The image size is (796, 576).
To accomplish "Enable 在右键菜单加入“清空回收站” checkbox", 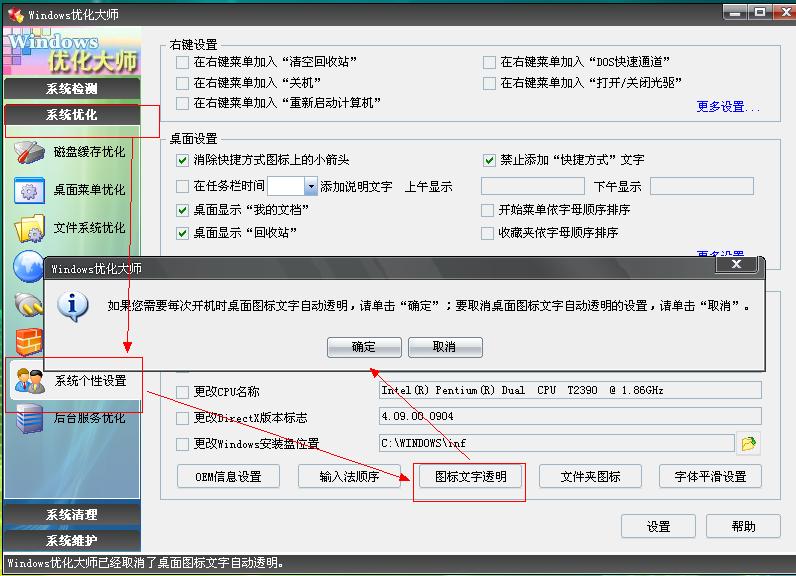I will (182, 62).
